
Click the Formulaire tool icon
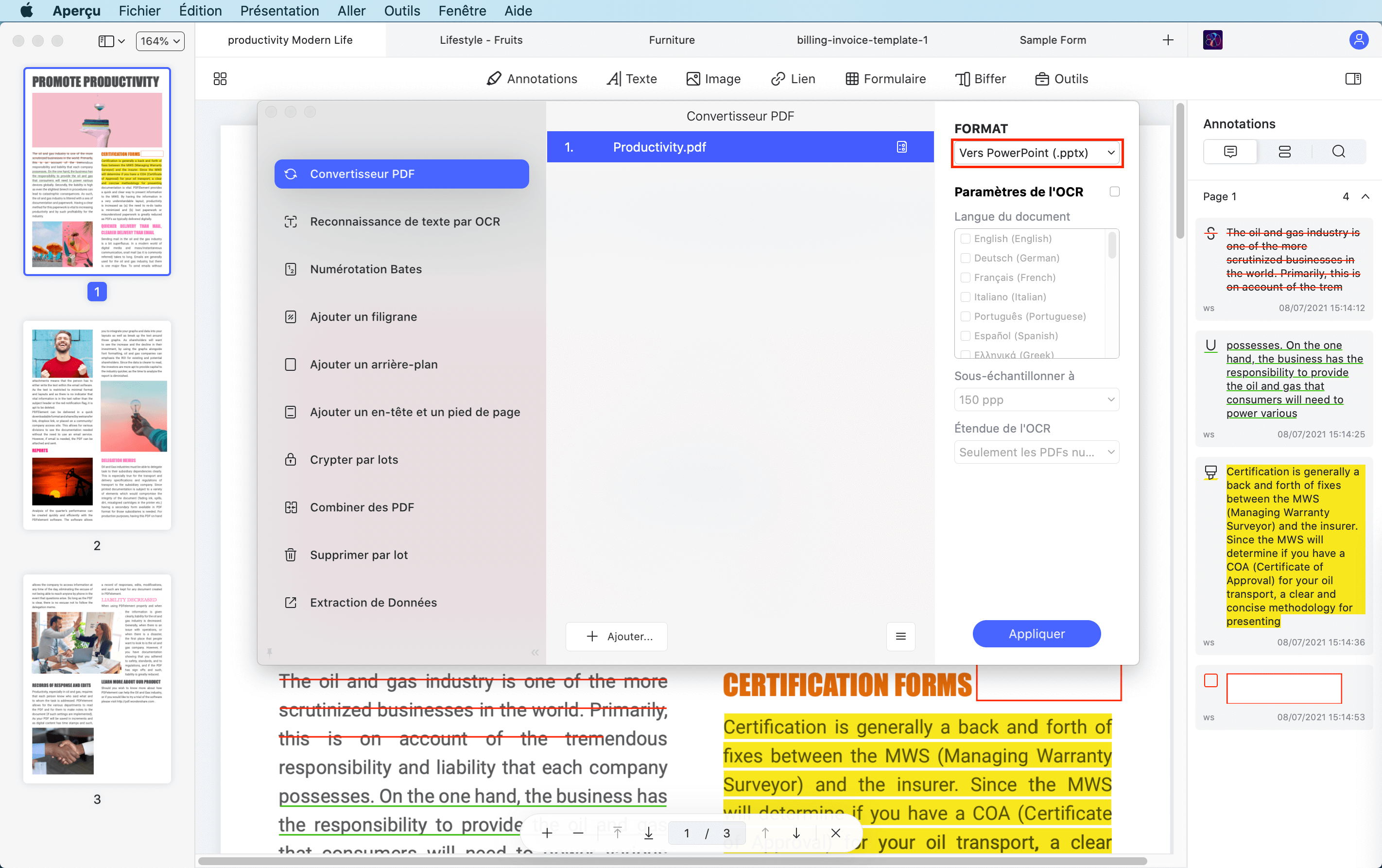point(852,78)
